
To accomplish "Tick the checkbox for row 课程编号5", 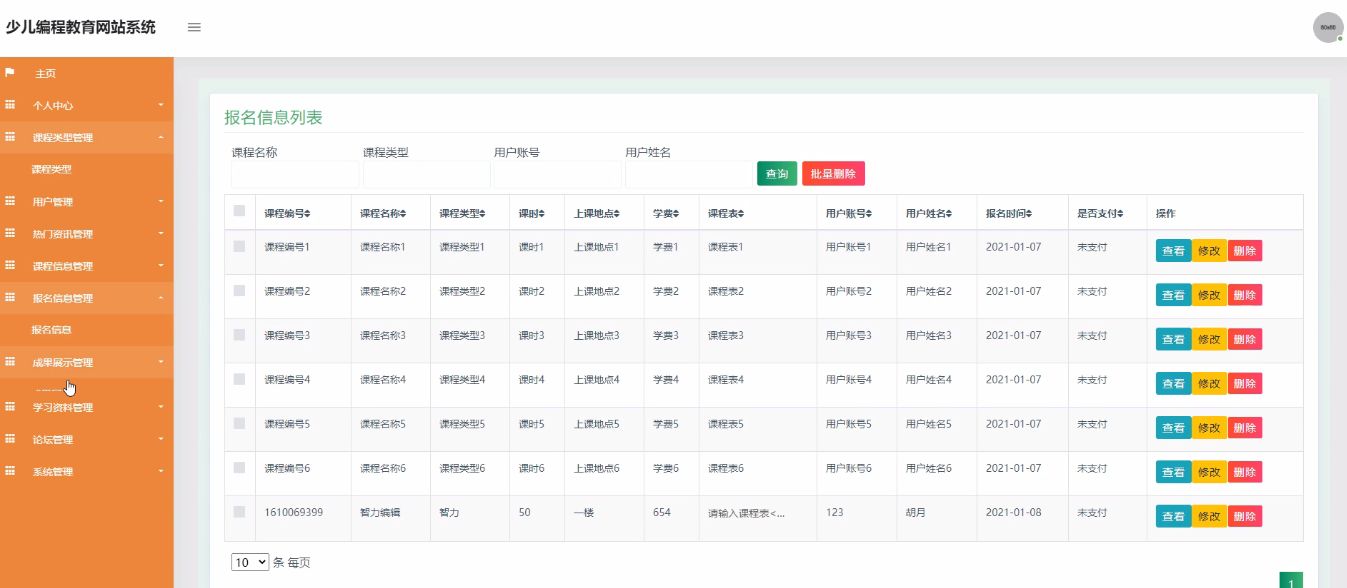I will [239, 423].
